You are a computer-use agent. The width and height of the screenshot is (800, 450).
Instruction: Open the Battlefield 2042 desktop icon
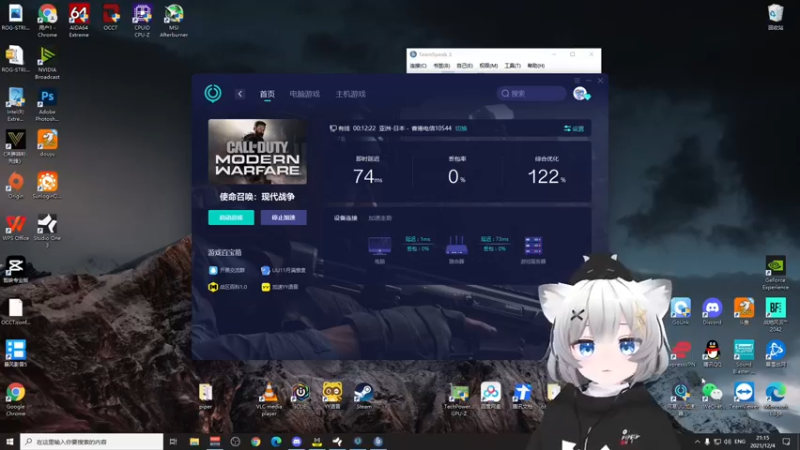coord(775,314)
